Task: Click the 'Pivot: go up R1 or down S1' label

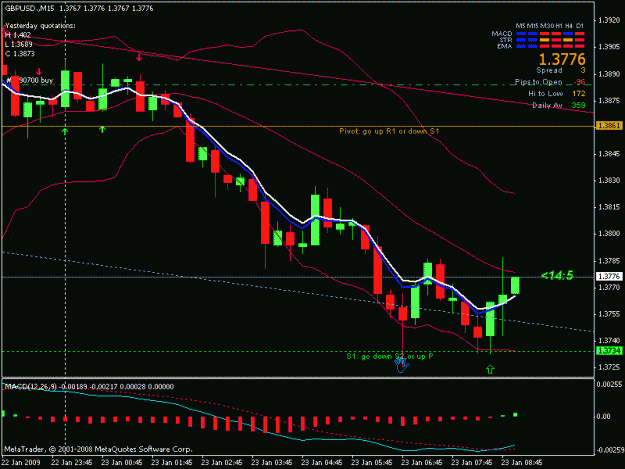Action: [389, 131]
